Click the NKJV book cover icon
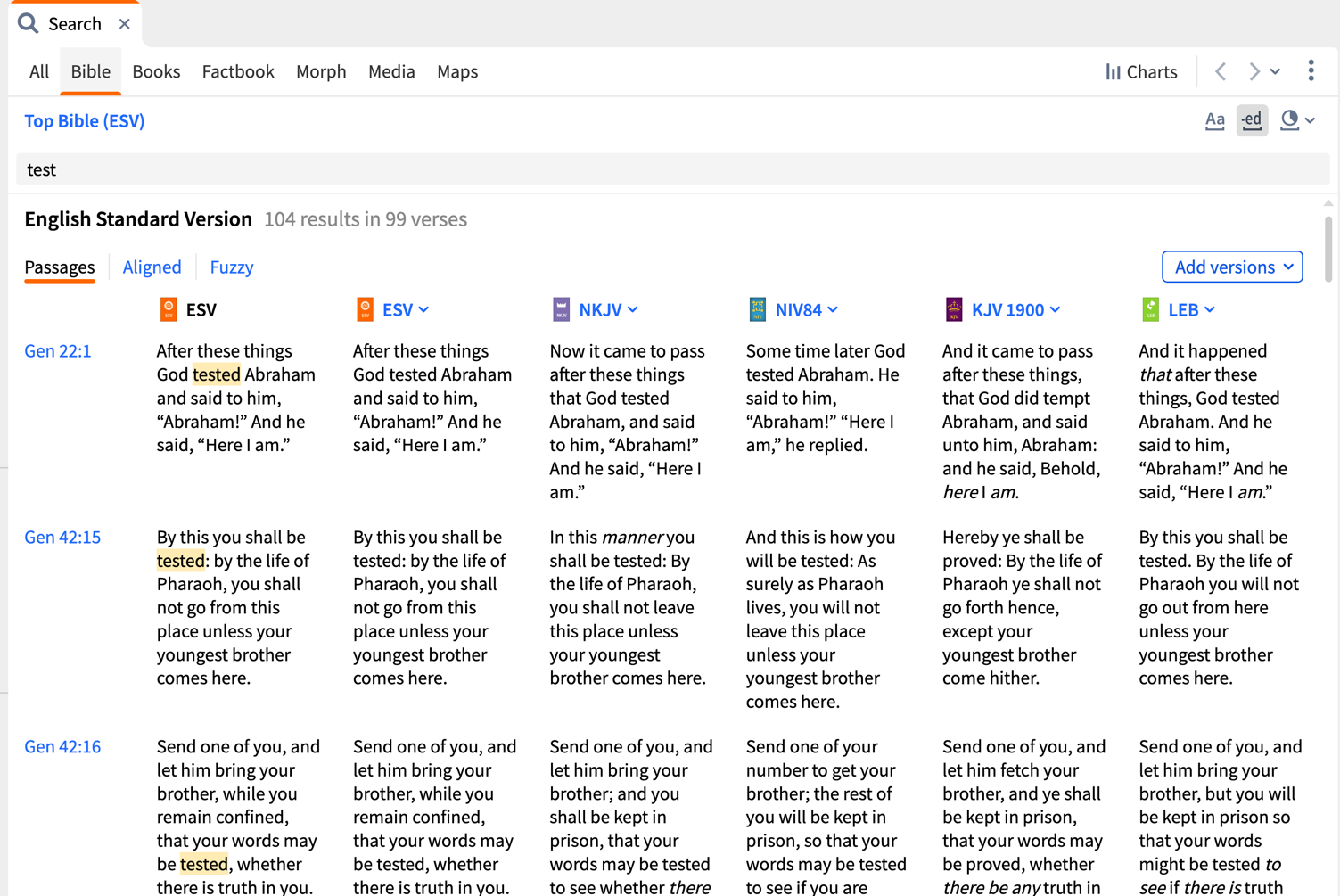 click(x=561, y=309)
